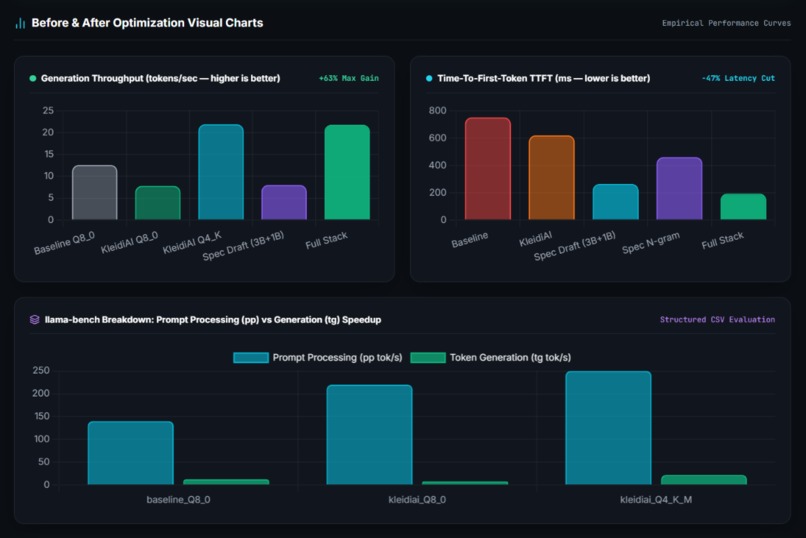This screenshot has width=806, height=538.
Task: Click the blue Prompt Processing legend swatch
Action: 251,358
